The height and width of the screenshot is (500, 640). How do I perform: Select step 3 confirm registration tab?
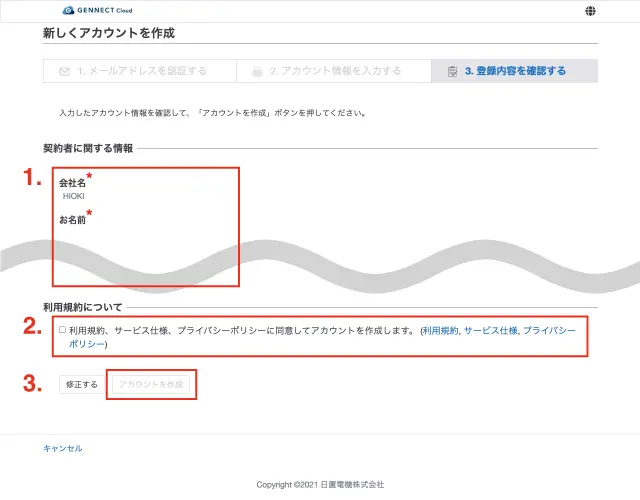coord(514,71)
